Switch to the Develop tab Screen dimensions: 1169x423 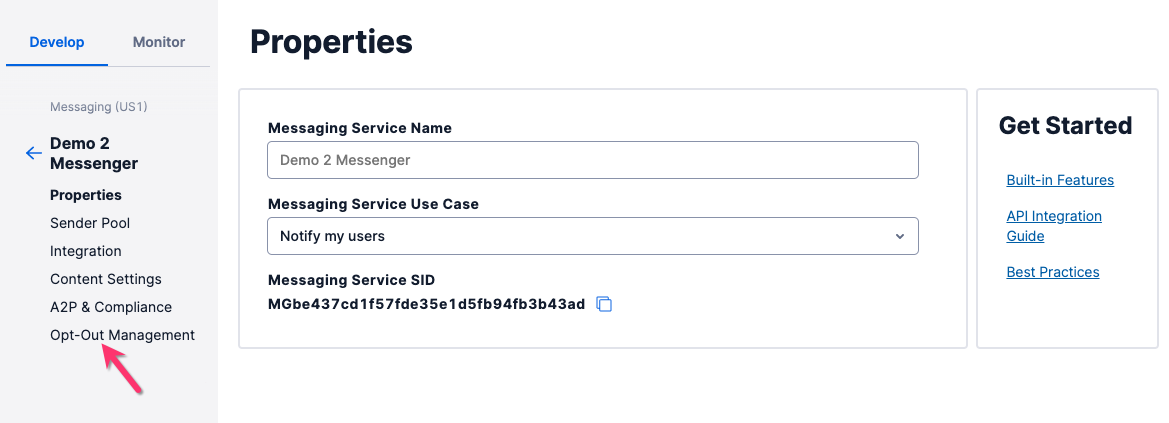pos(57,42)
